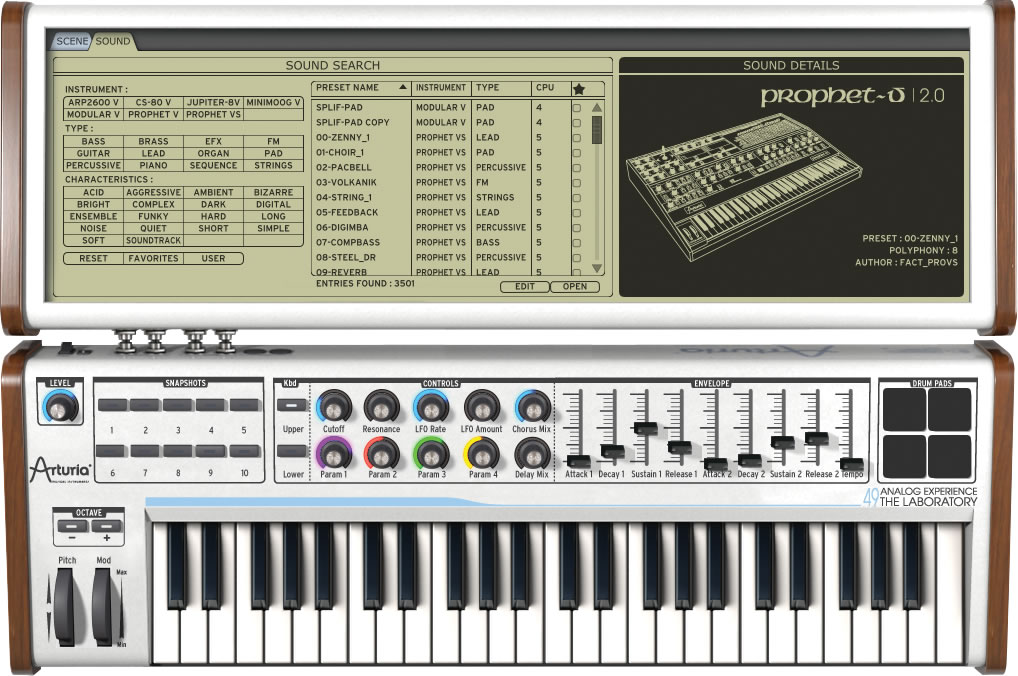
Task: Click the preset list scrollbar thumb
Action: point(597,129)
